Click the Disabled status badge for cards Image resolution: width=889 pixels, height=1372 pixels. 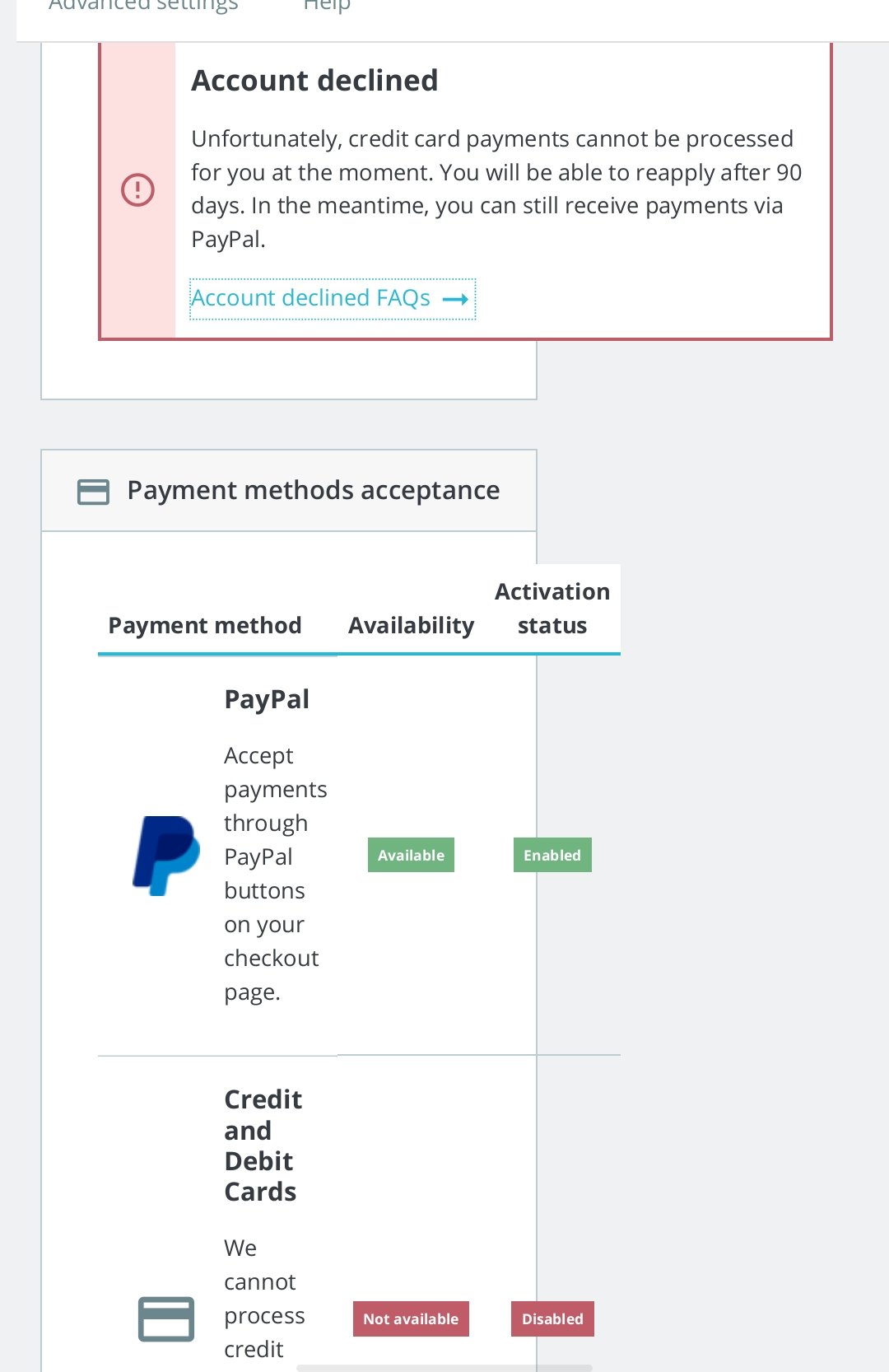tap(552, 1318)
